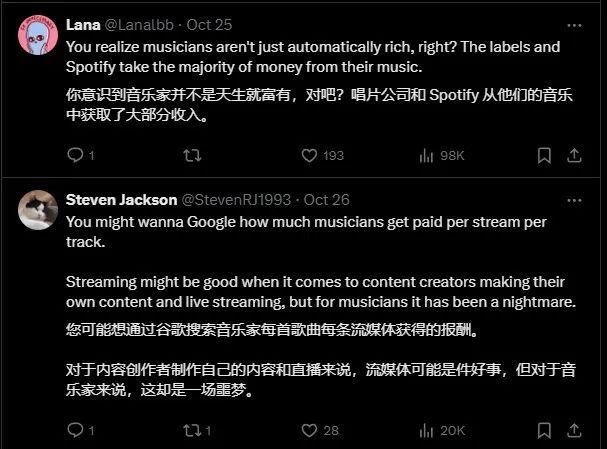Open more options for Lana's tweet
607x449 pixels.
tap(574, 24)
